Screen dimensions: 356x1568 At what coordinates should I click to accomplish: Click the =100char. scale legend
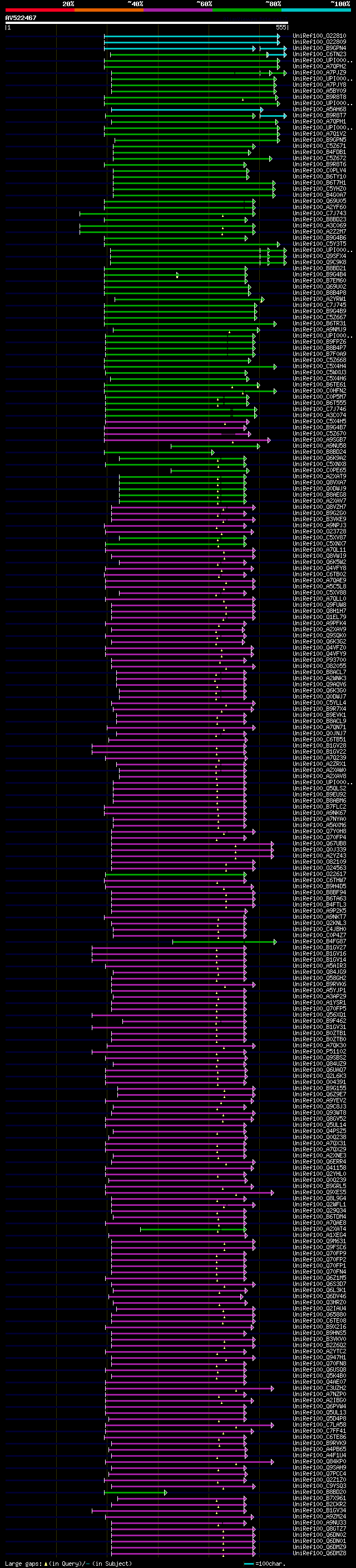(265, 1563)
